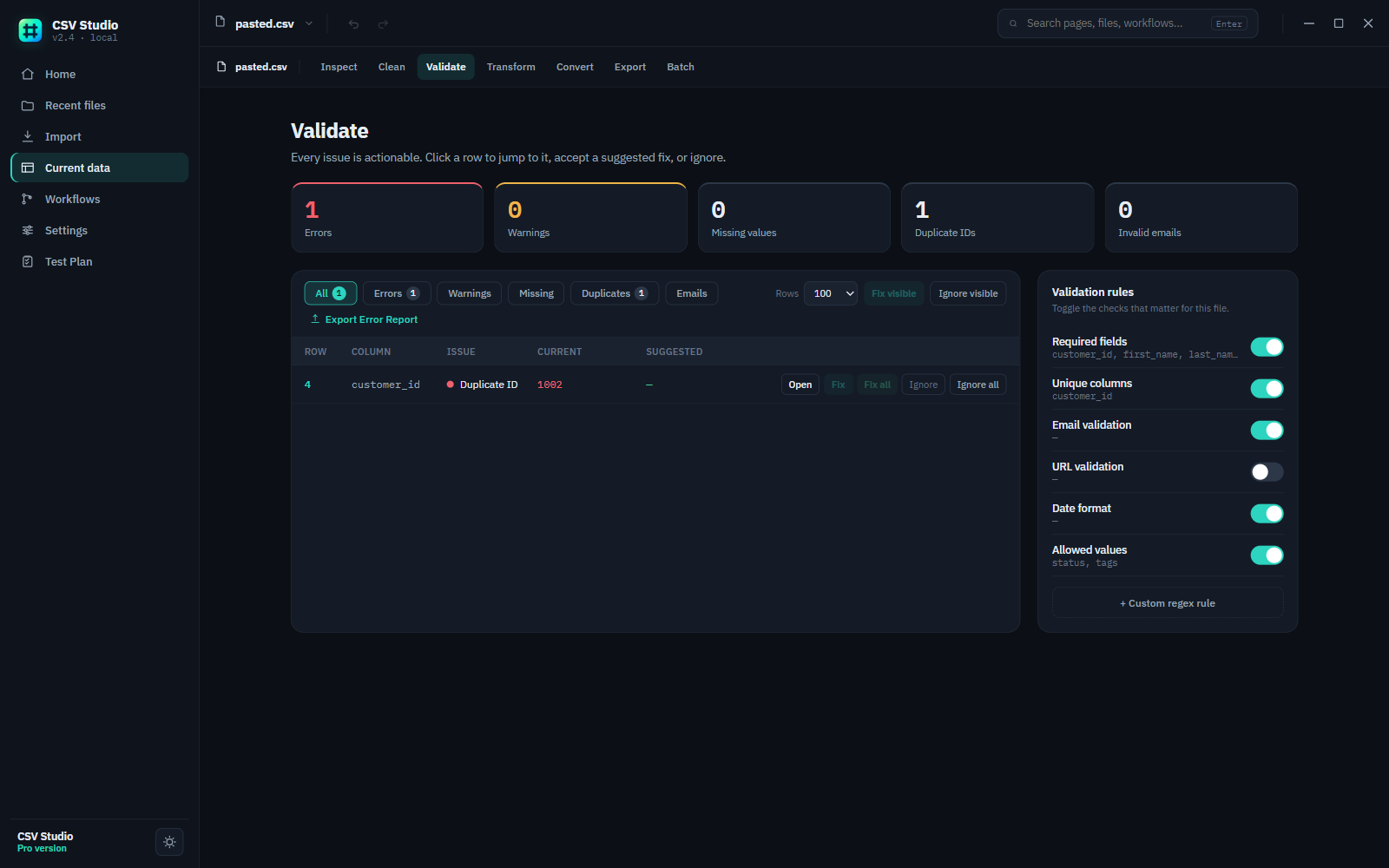Filter issues by Warnings
This screenshot has width=1389, height=868.
pyautogui.click(x=470, y=293)
